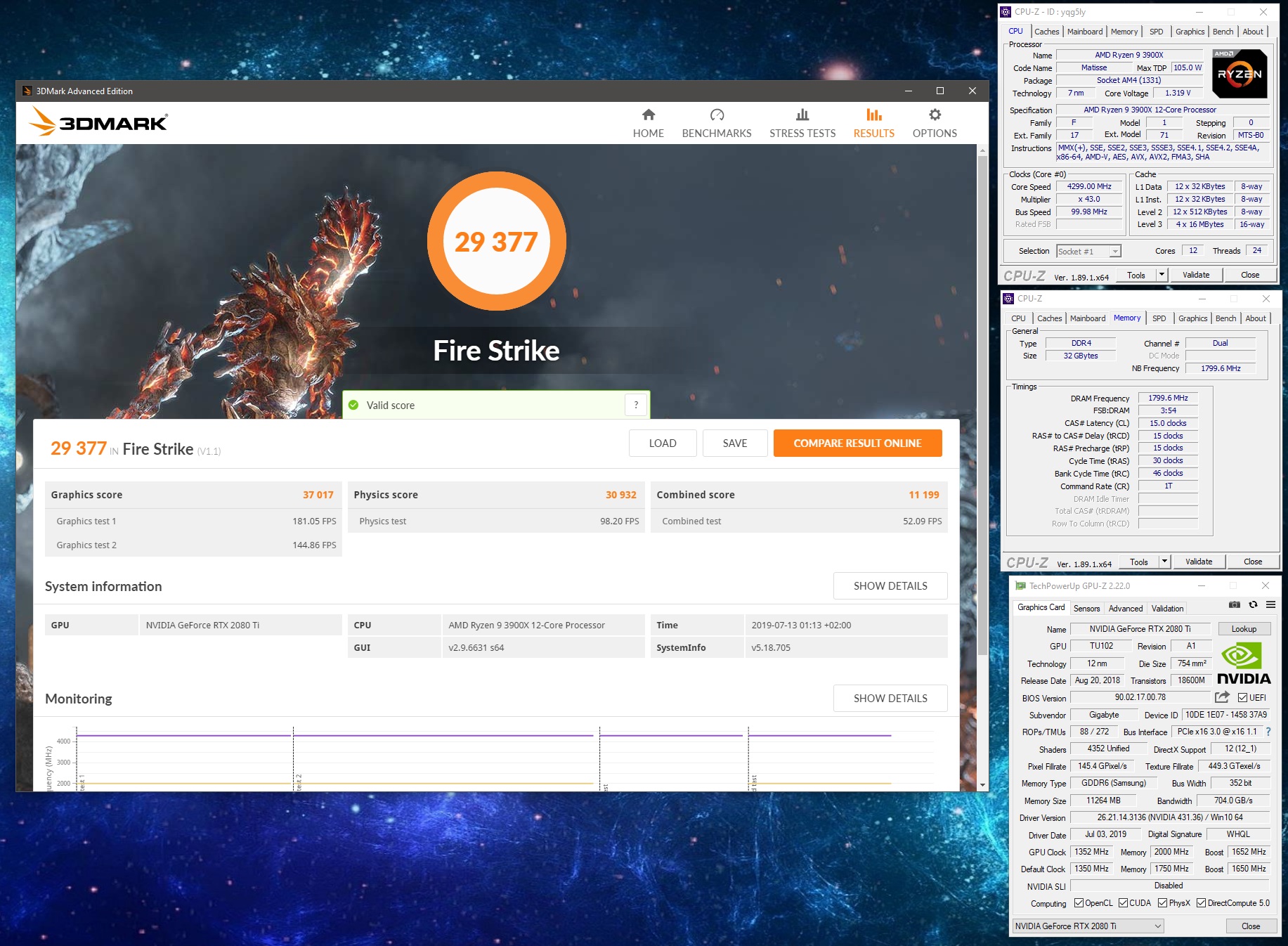This screenshot has width=1288, height=946.
Task: Open BENCHMARKS in 3DMark navigation
Action: (716, 124)
